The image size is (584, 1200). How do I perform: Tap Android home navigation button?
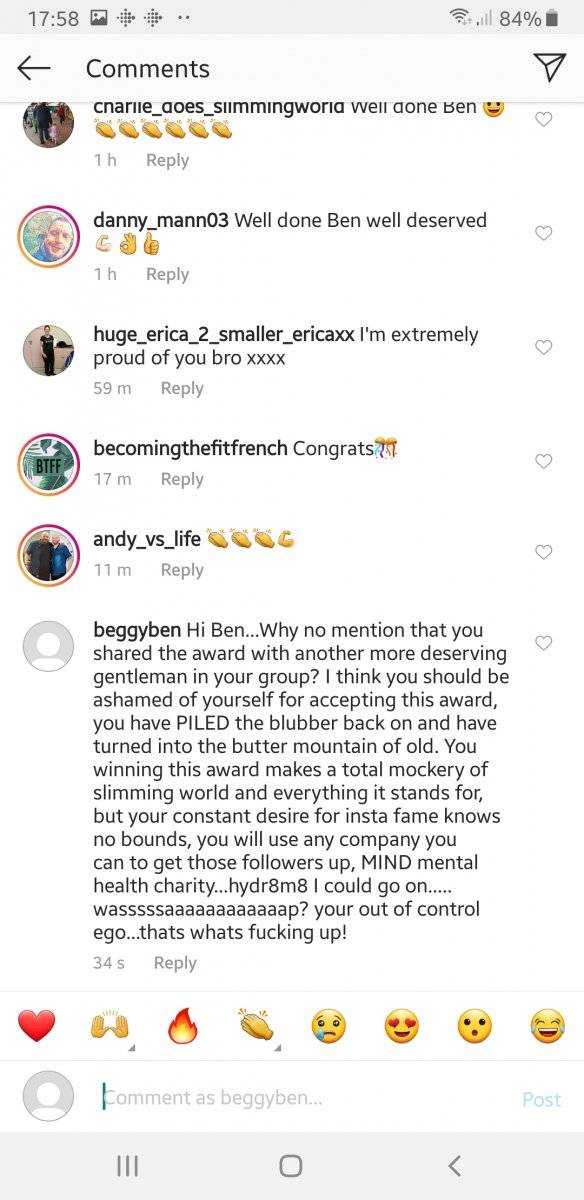click(291, 1165)
